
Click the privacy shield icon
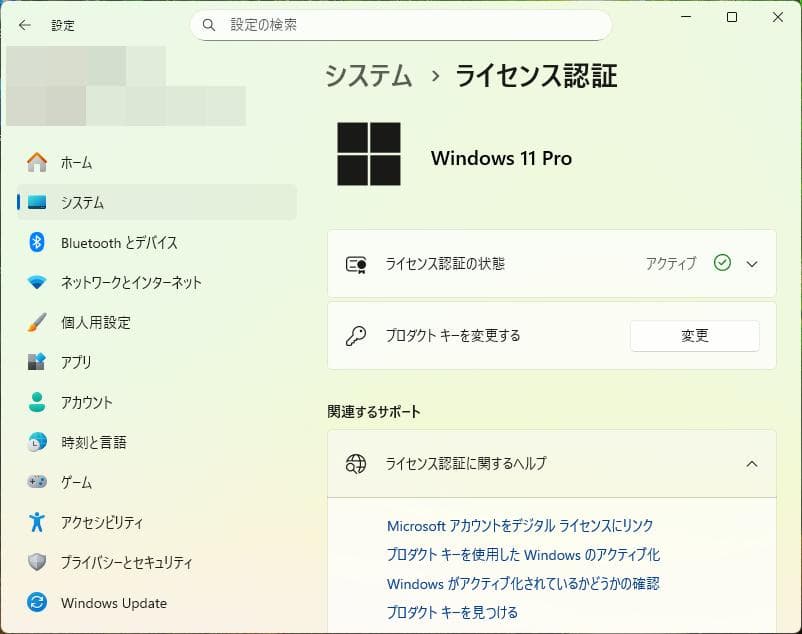[37, 562]
